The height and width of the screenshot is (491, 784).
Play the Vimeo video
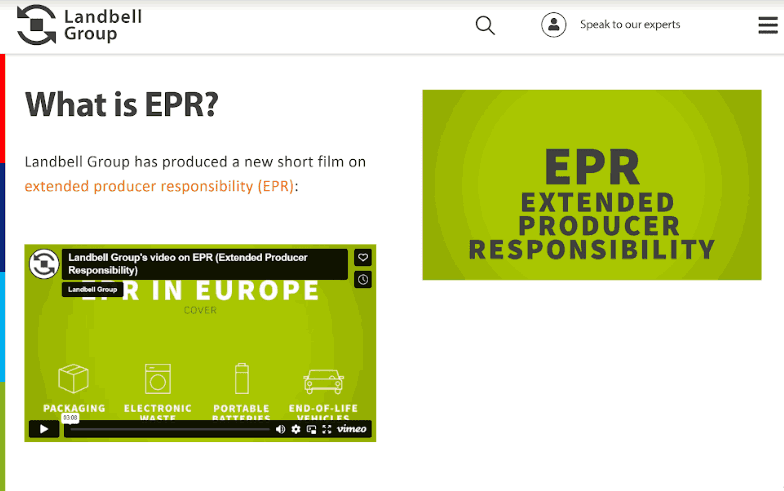44,429
